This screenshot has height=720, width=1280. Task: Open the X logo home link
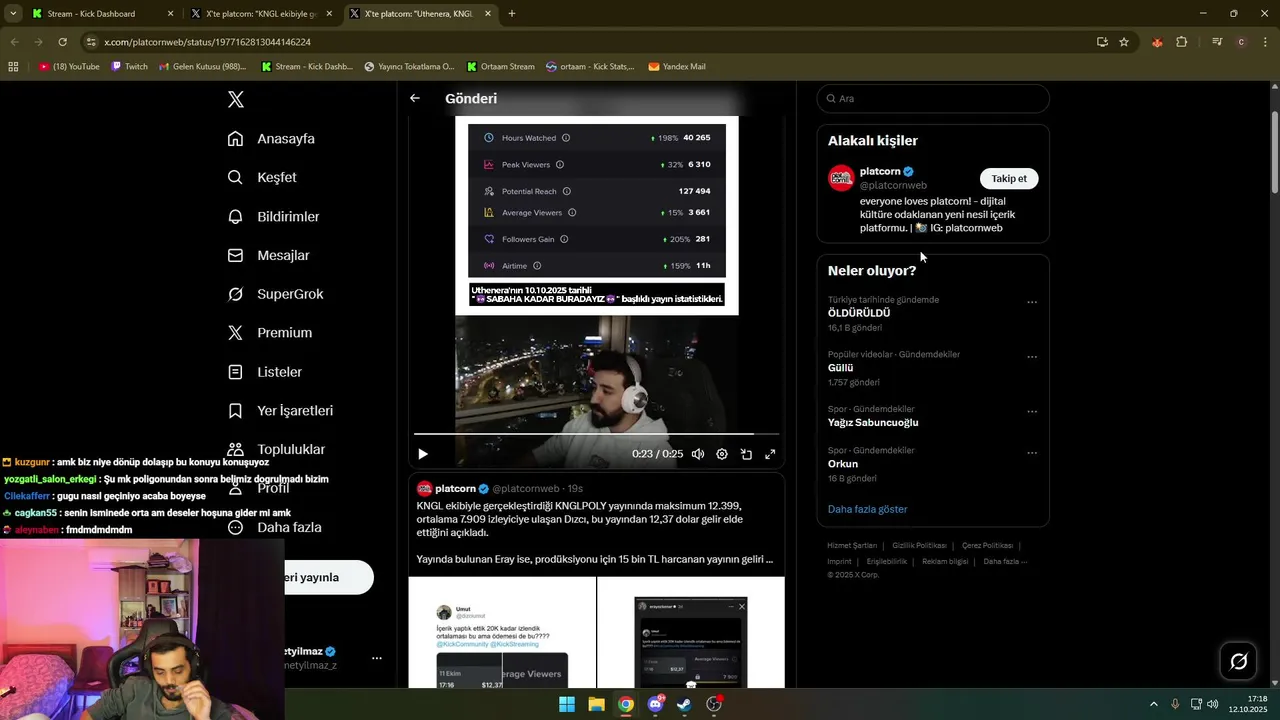point(236,99)
